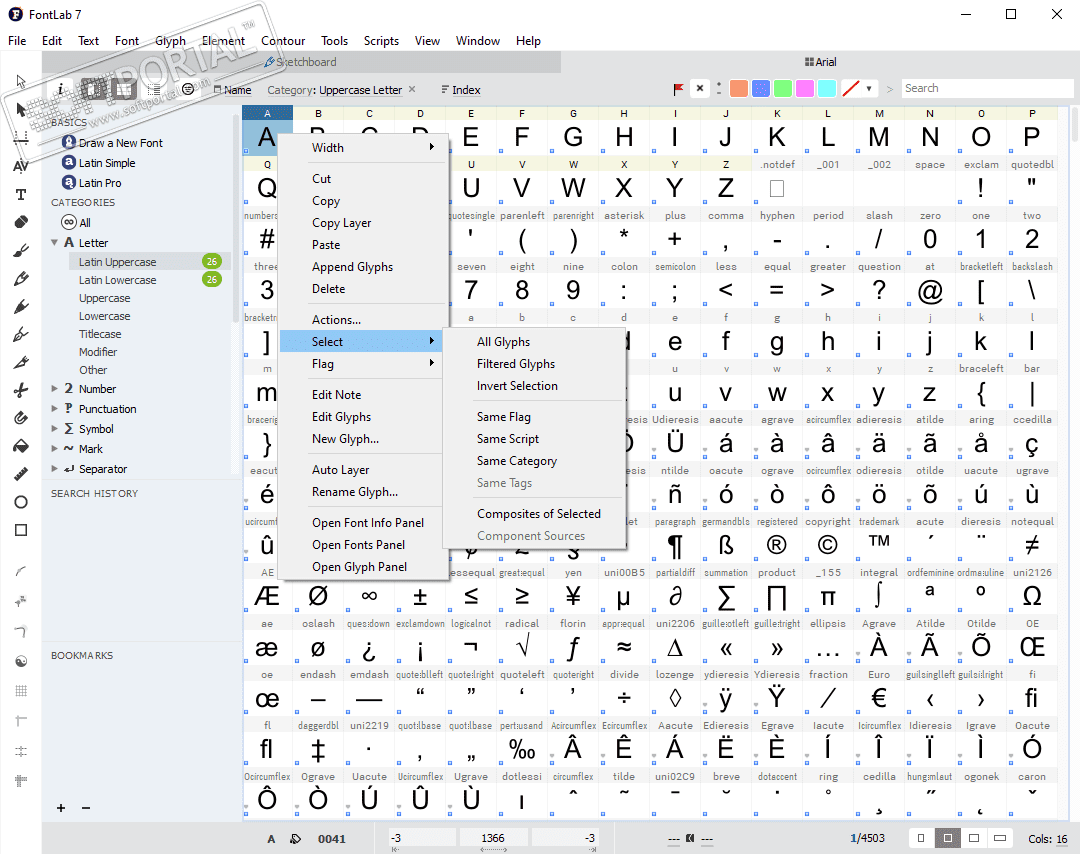Select the Brush tool

click(x=21, y=250)
